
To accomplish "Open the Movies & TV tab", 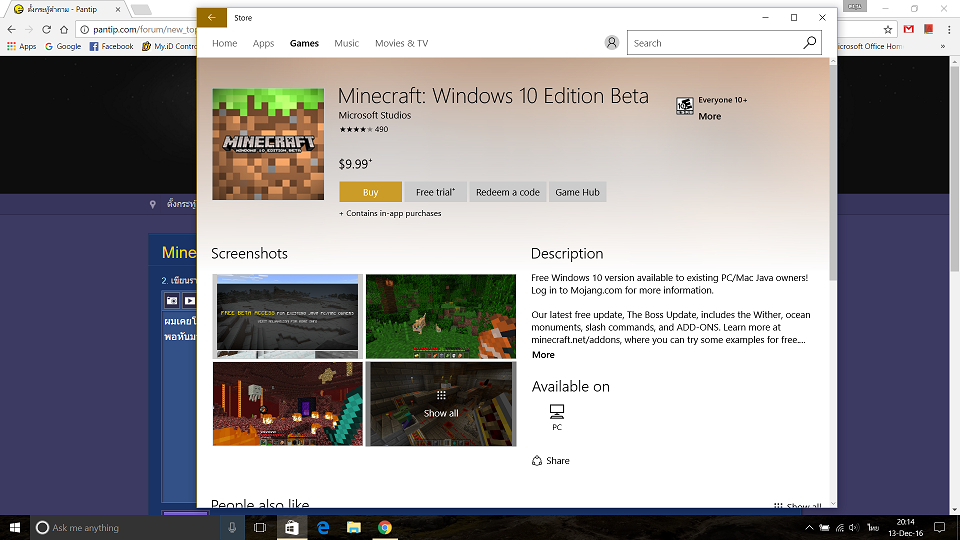I will point(402,43).
